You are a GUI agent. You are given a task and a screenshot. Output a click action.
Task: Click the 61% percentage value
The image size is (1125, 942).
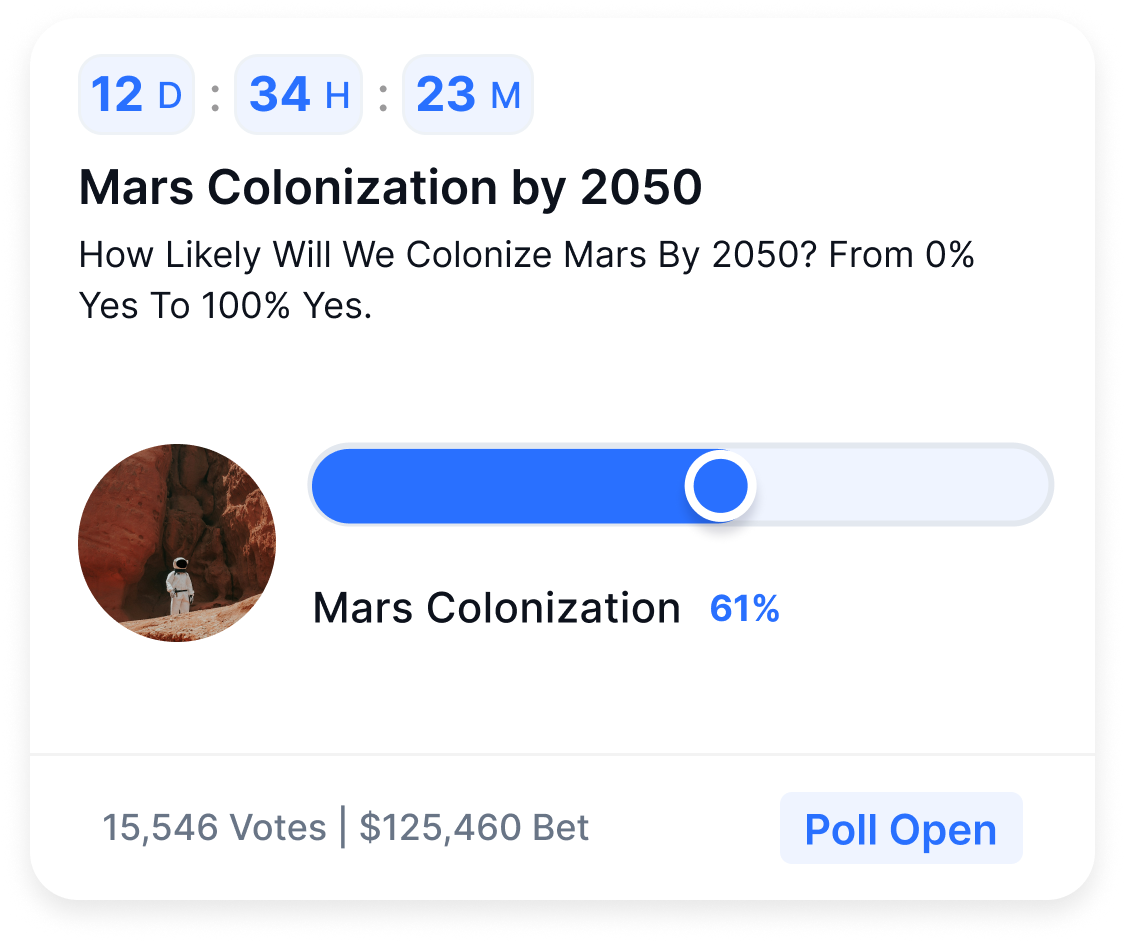[744, 608]
